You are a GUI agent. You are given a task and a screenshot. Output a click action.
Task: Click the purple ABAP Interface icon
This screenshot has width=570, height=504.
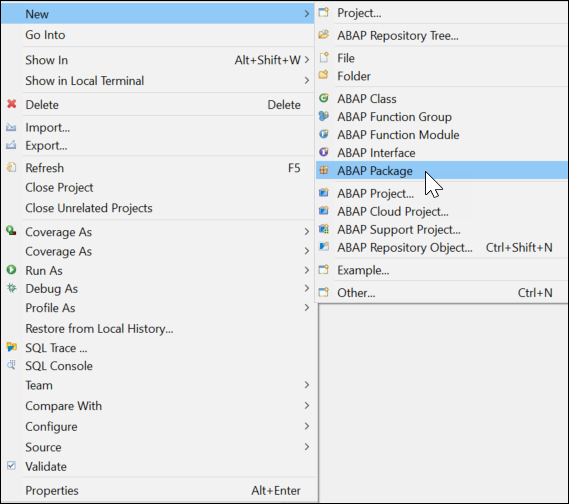[324, 152]
